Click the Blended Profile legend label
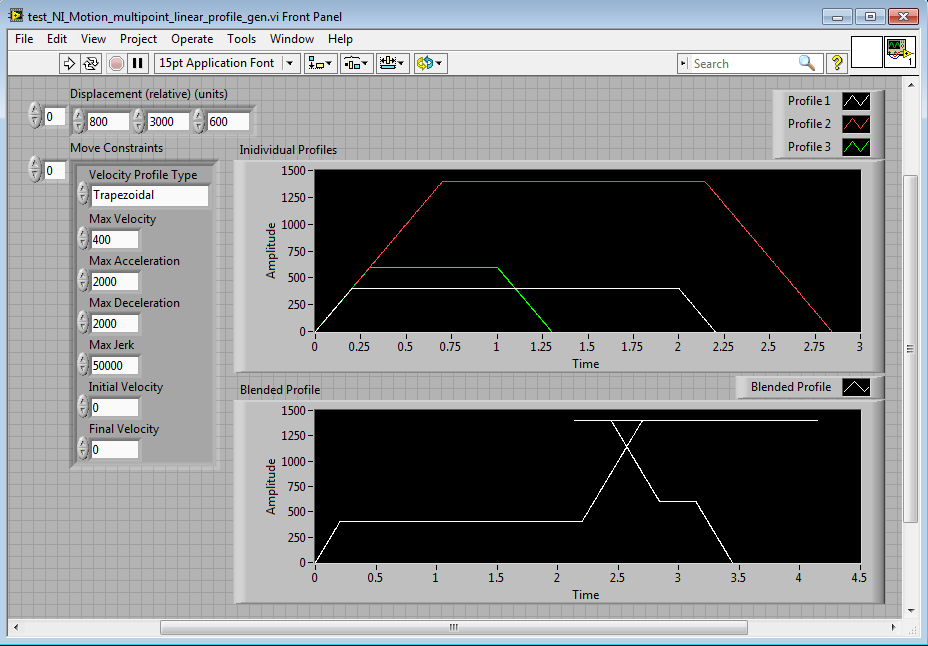The image size is (928, 646). pyautogui.click(x=791, y=387)
